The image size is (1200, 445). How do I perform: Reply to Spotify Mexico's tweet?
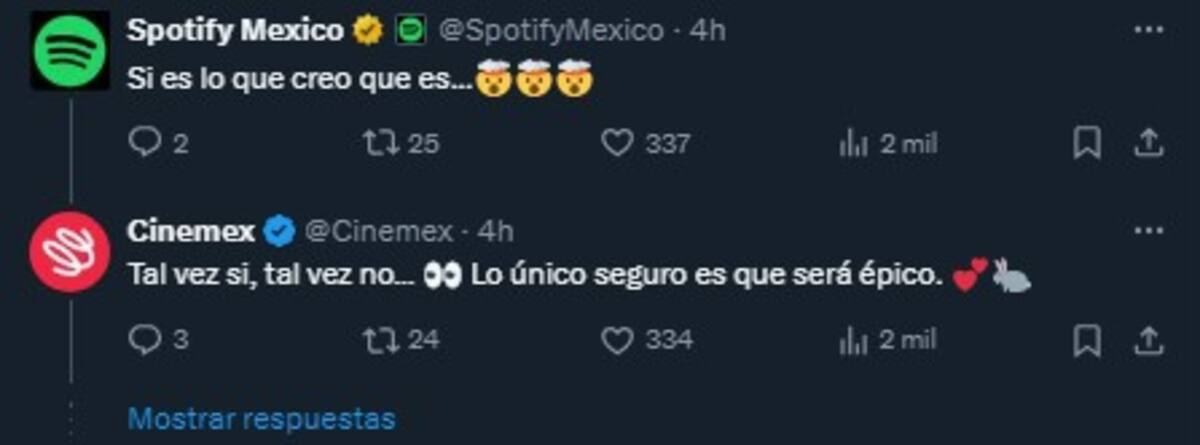145,144
